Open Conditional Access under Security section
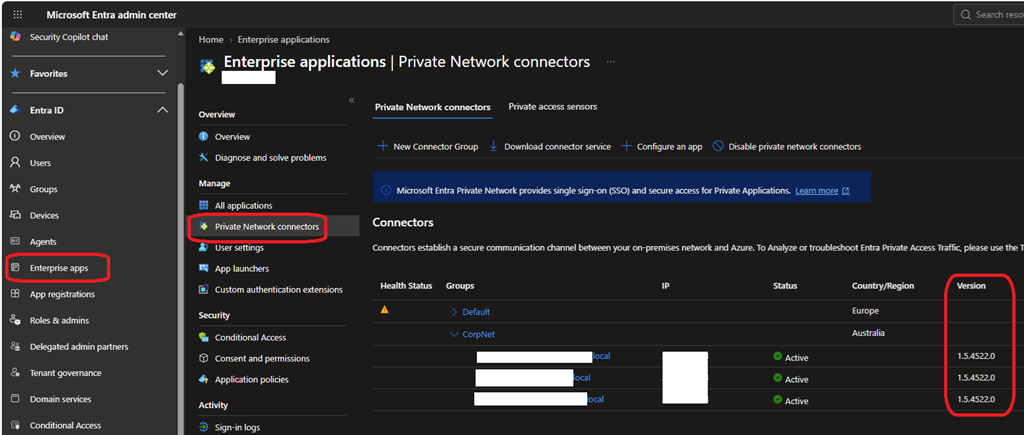Viewport: 1024px width, 435px height. [x=251, y=338]
